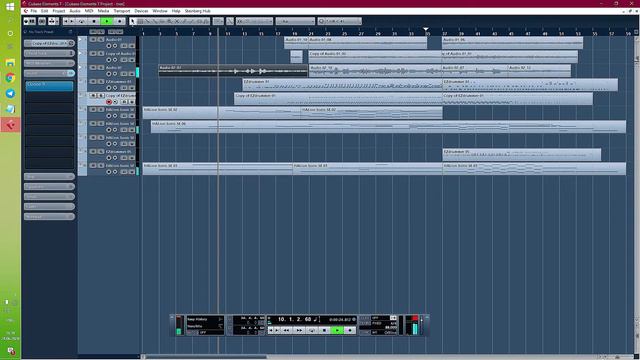Open the MIDI menu
The width and height of the screenshot is (640, 360).
(x=89, y=11)
